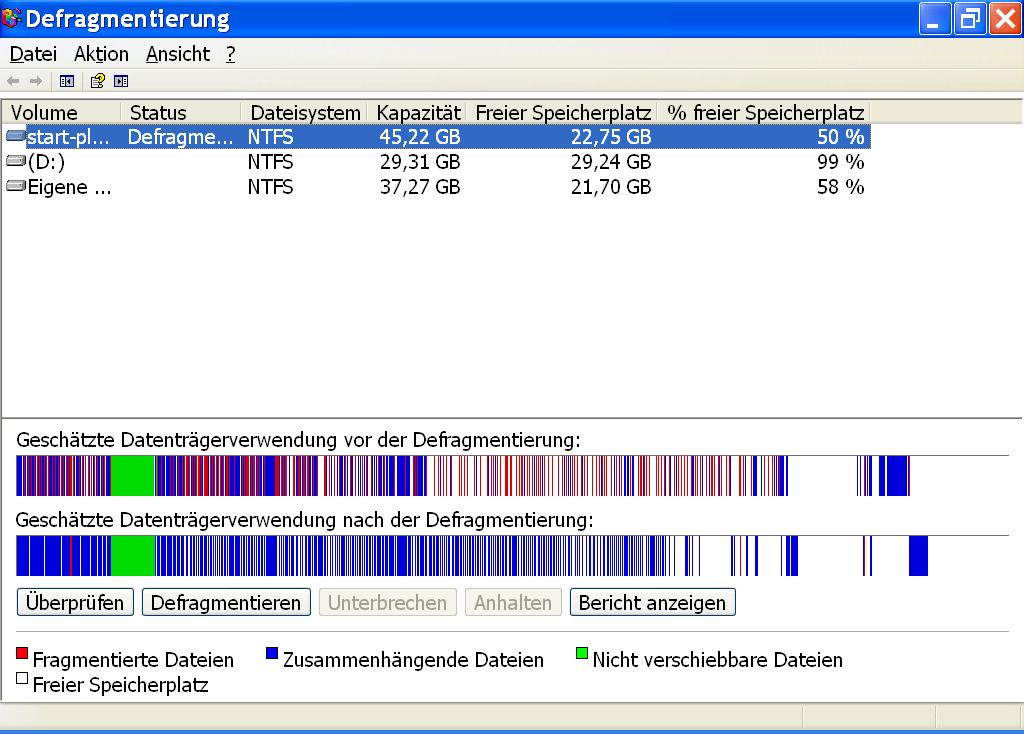Click the Freier Speicherplatz legend label
The width and height of the screenshot is (1024, 734).
click(120, 684)
